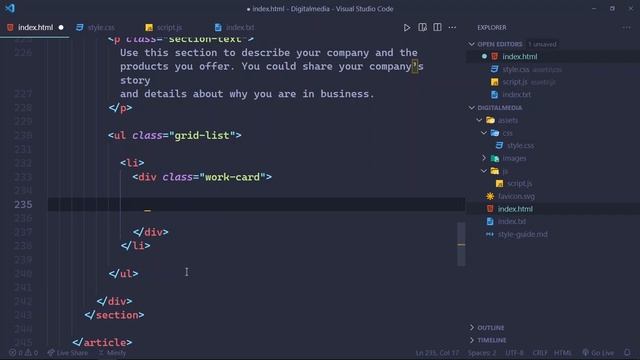
Task: Open style-guide.md in the file tree
Action: (522, 234)
